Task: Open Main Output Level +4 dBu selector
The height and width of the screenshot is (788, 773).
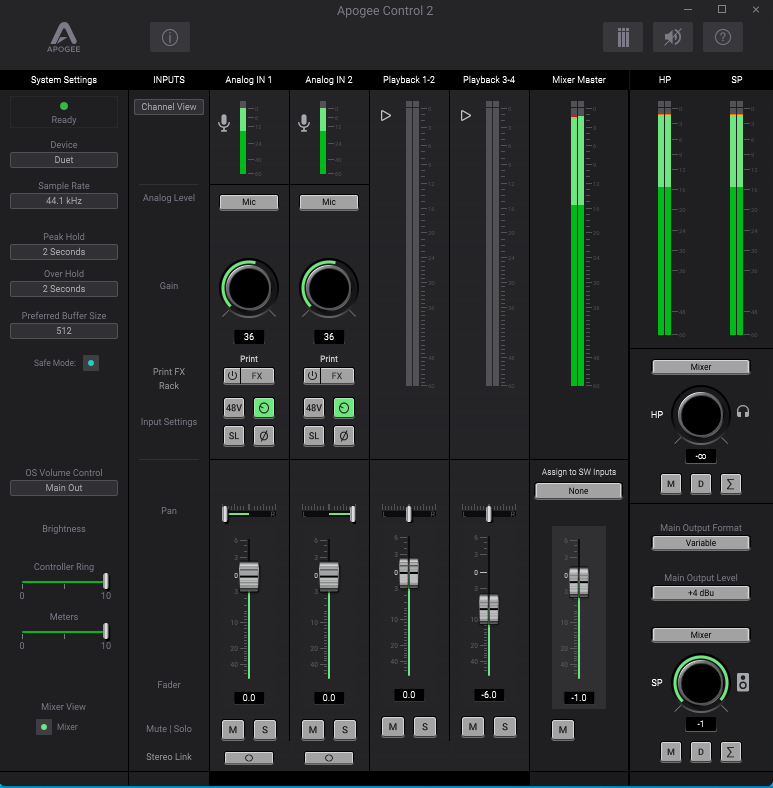Action: point(701,593)
